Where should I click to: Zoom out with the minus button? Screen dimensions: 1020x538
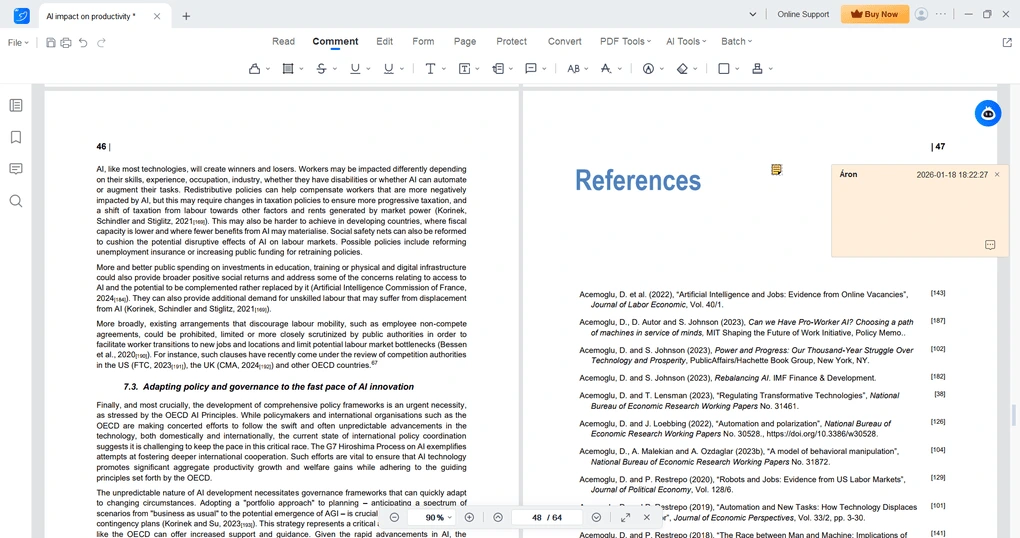point(394,517)
